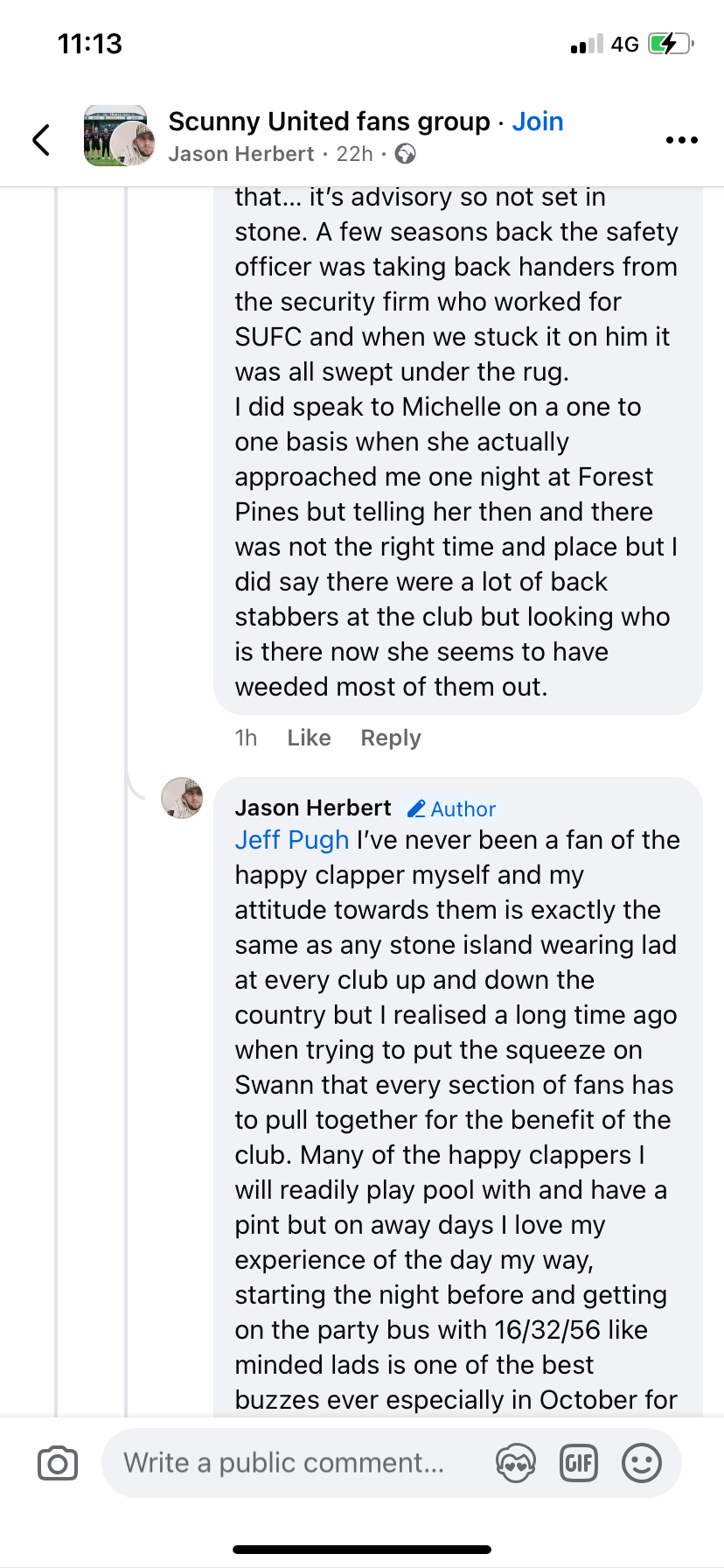The image size is (724, 1568).
Task: Like the comment about Michelle
Action: point(309,738)
